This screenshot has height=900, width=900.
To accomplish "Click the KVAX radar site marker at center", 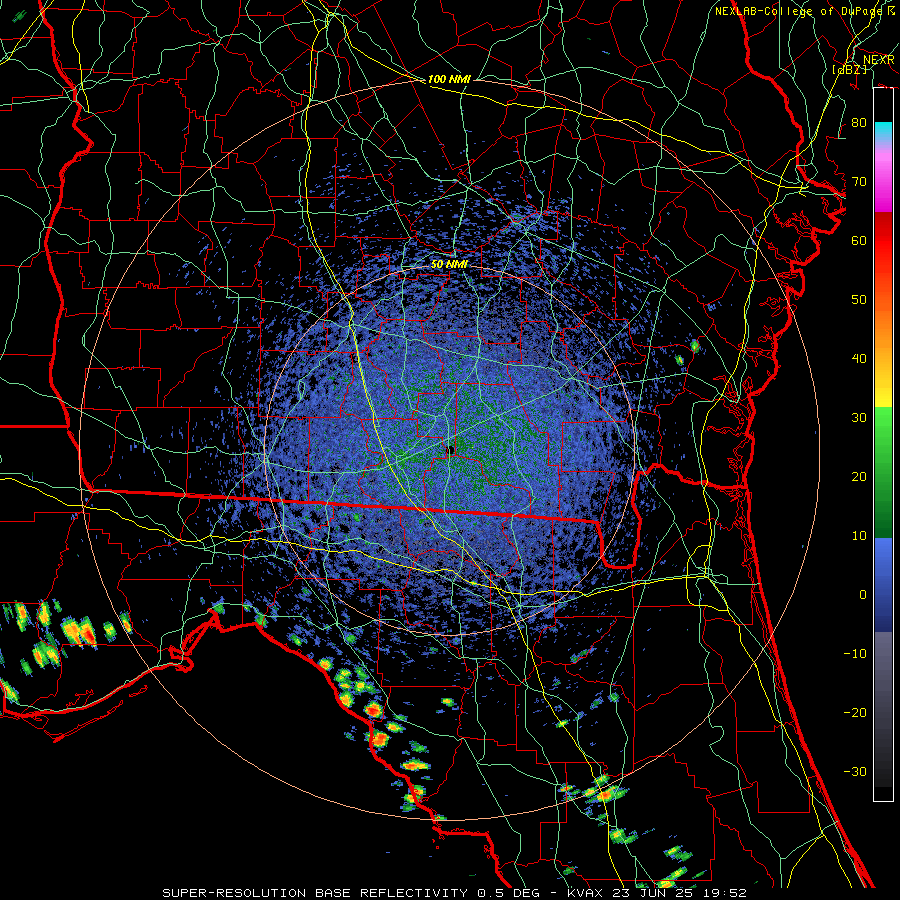I will coord(451,451).
